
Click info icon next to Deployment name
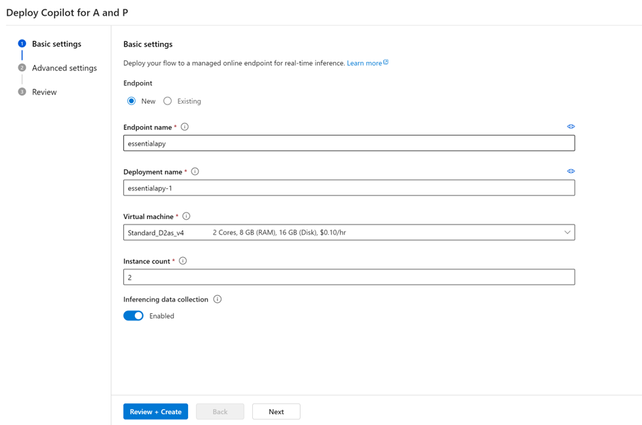pyautogui.click(x=195, y=172)
